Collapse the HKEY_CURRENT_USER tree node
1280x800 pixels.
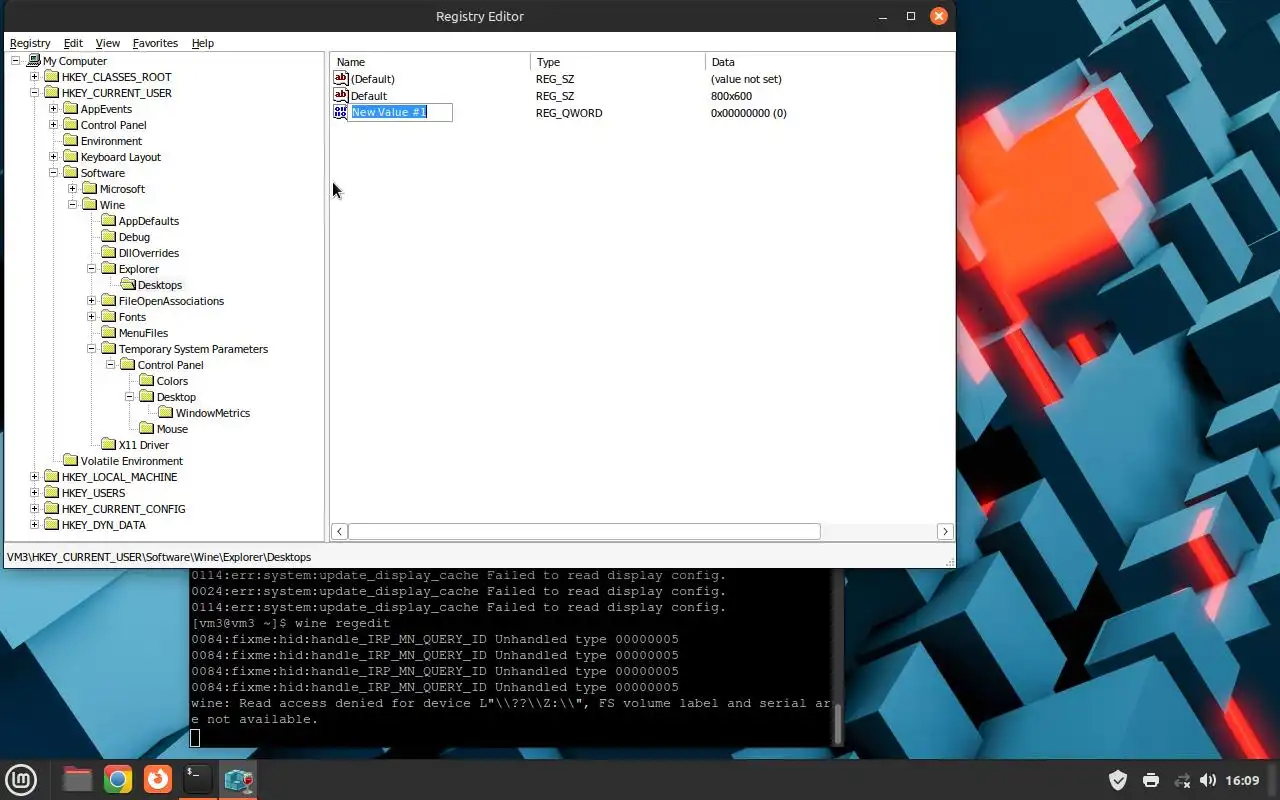(35, 93)
